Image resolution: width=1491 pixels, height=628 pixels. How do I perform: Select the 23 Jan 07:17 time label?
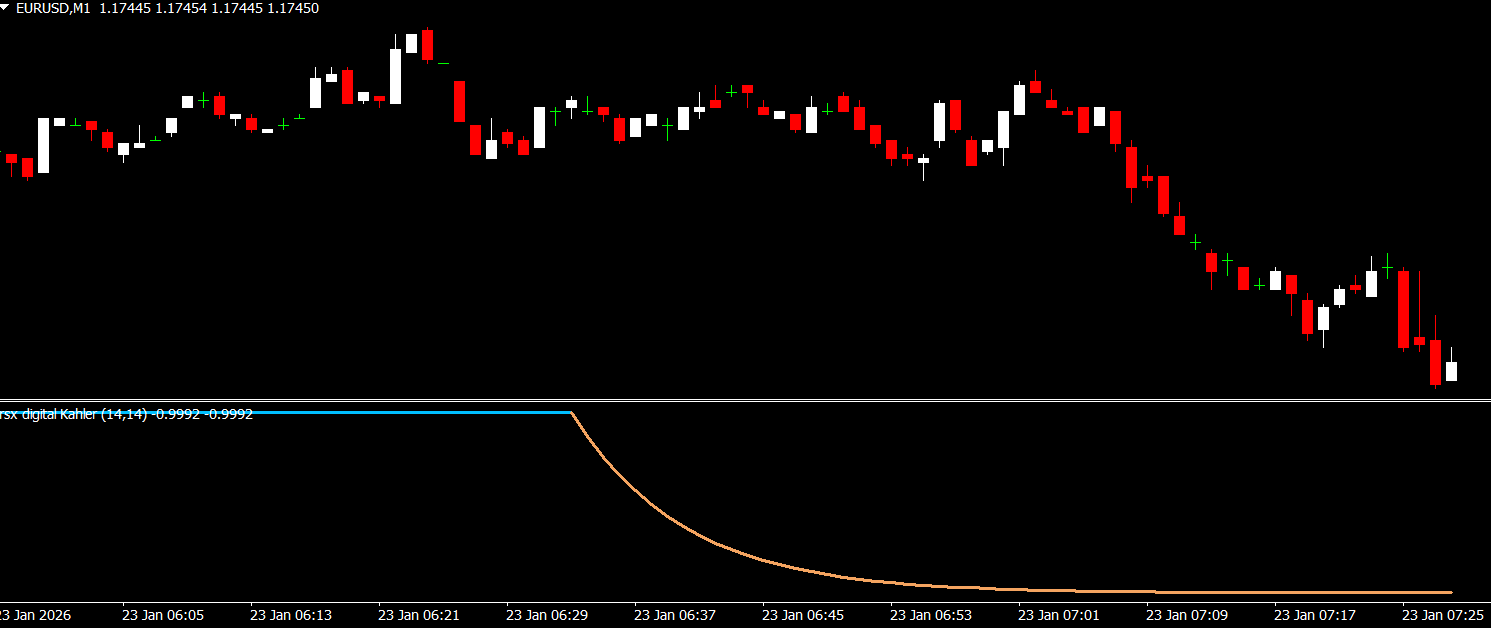click(x=1315, y=614)
